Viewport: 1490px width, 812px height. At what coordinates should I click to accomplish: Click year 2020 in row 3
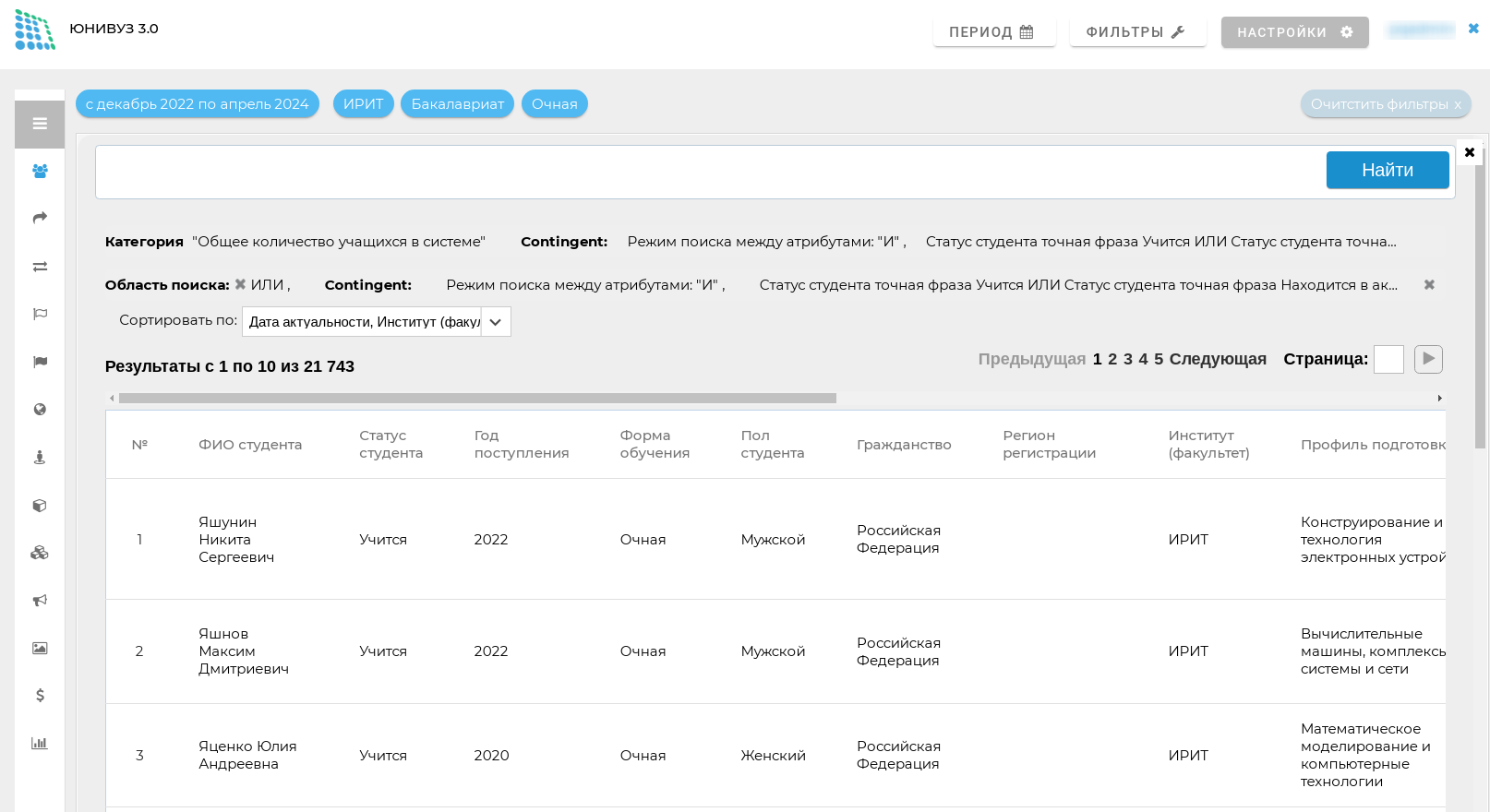point(491,756)
